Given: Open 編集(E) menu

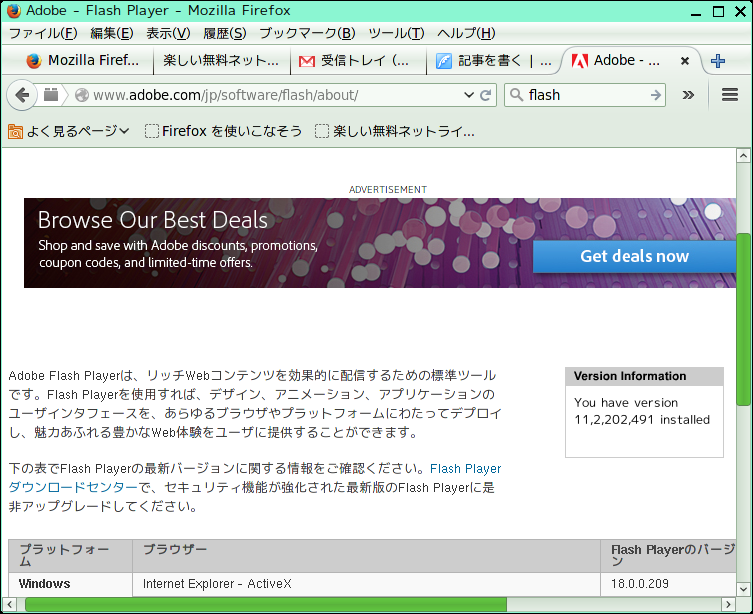Looking at the screenshot, I should pos(112,33).
